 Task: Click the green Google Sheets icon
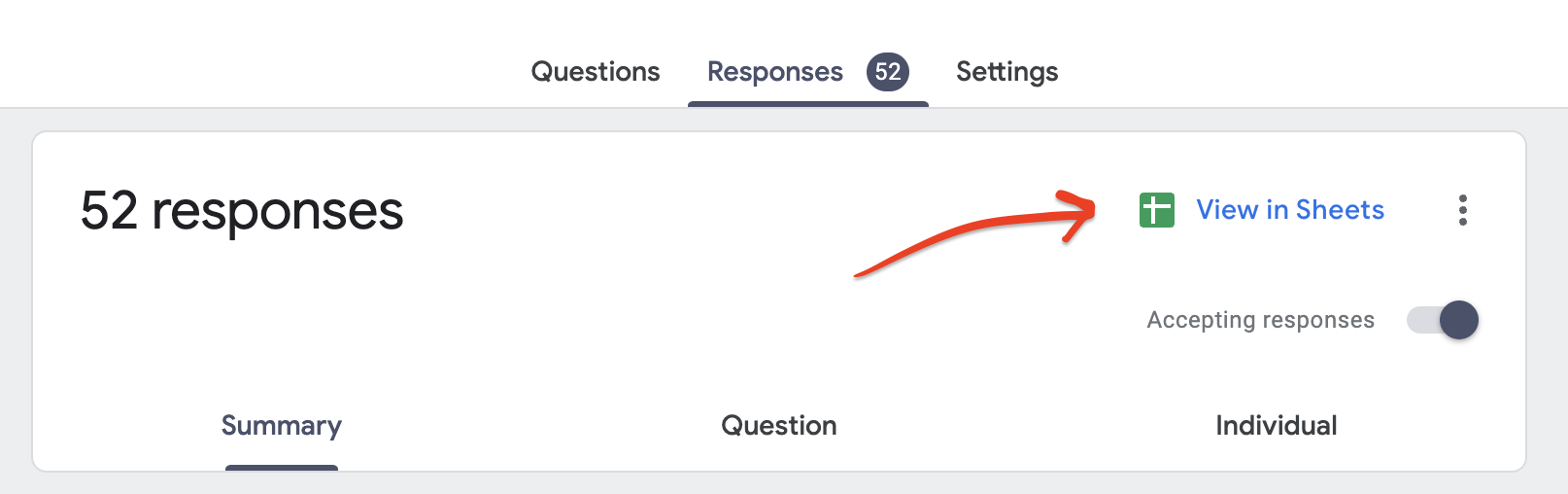pos(1156,210)
